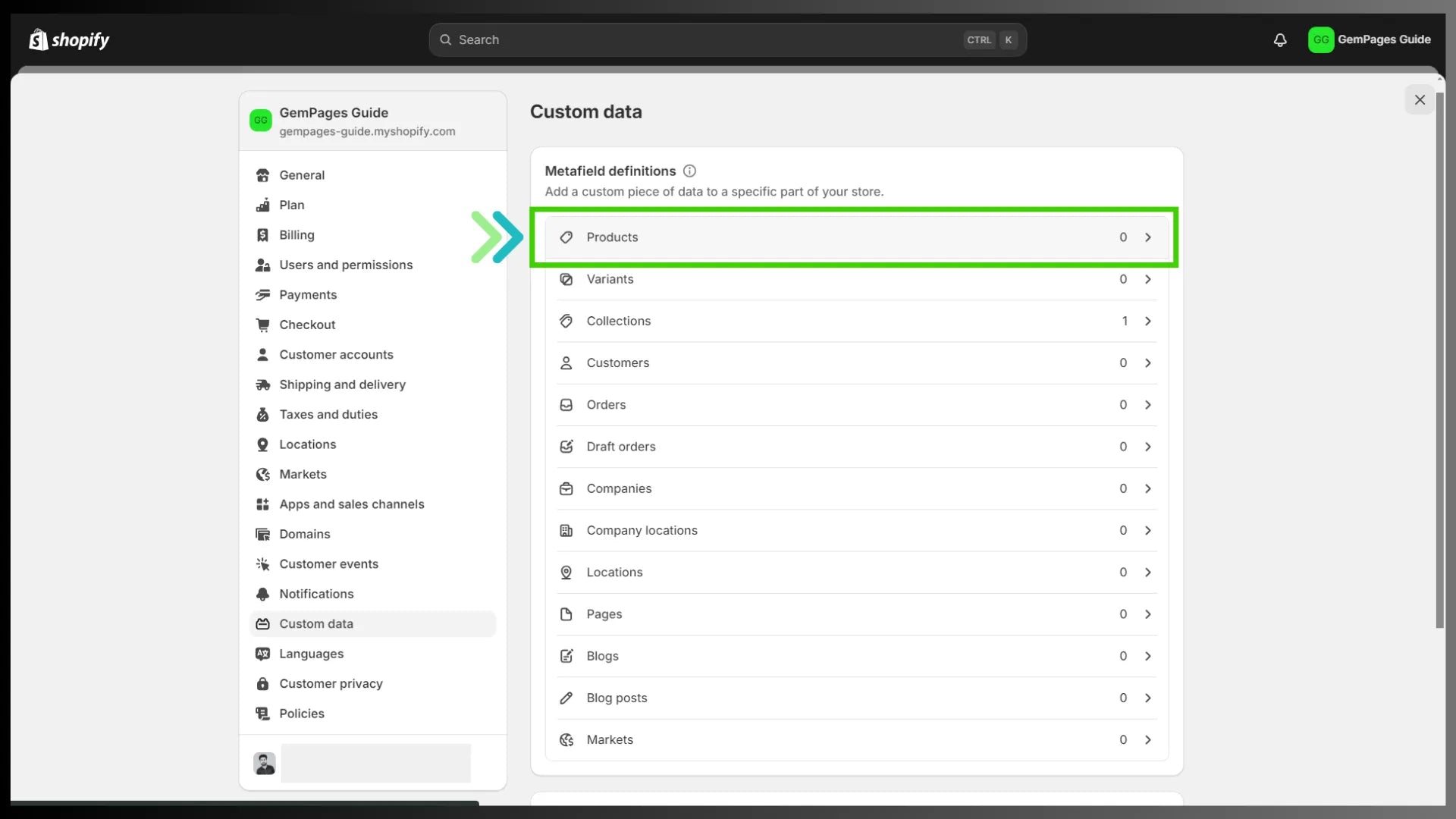
Task: Click the Payments icon in sidebar
Action: [262, 295]
